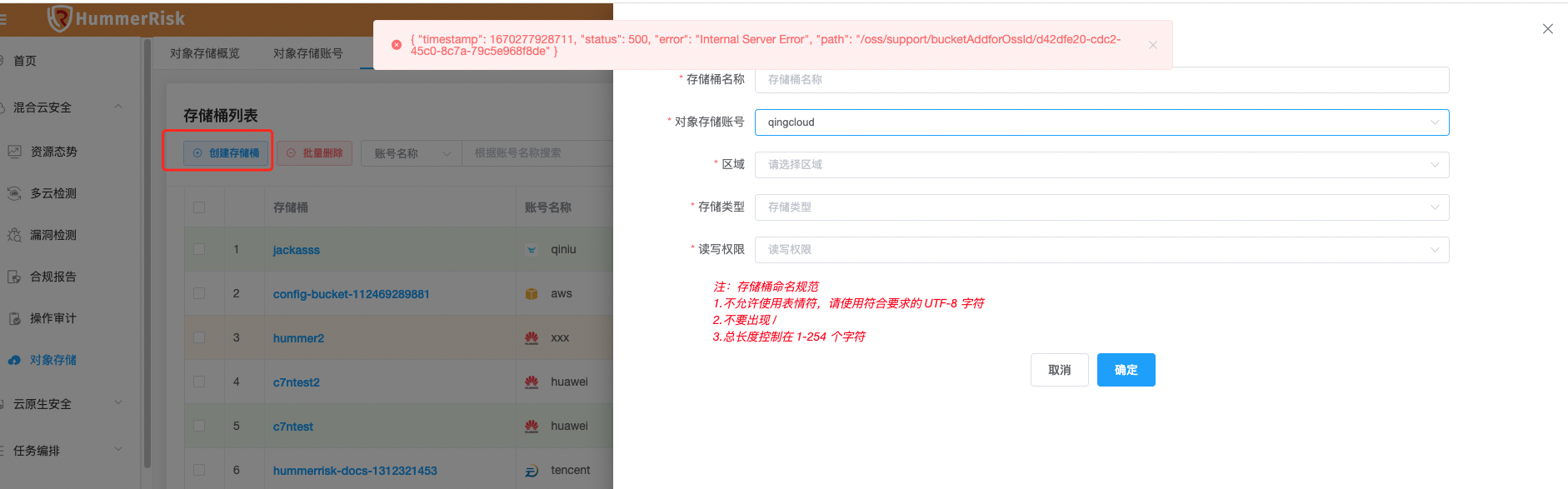Click the HummerRisk logo icon

point(59,18)
